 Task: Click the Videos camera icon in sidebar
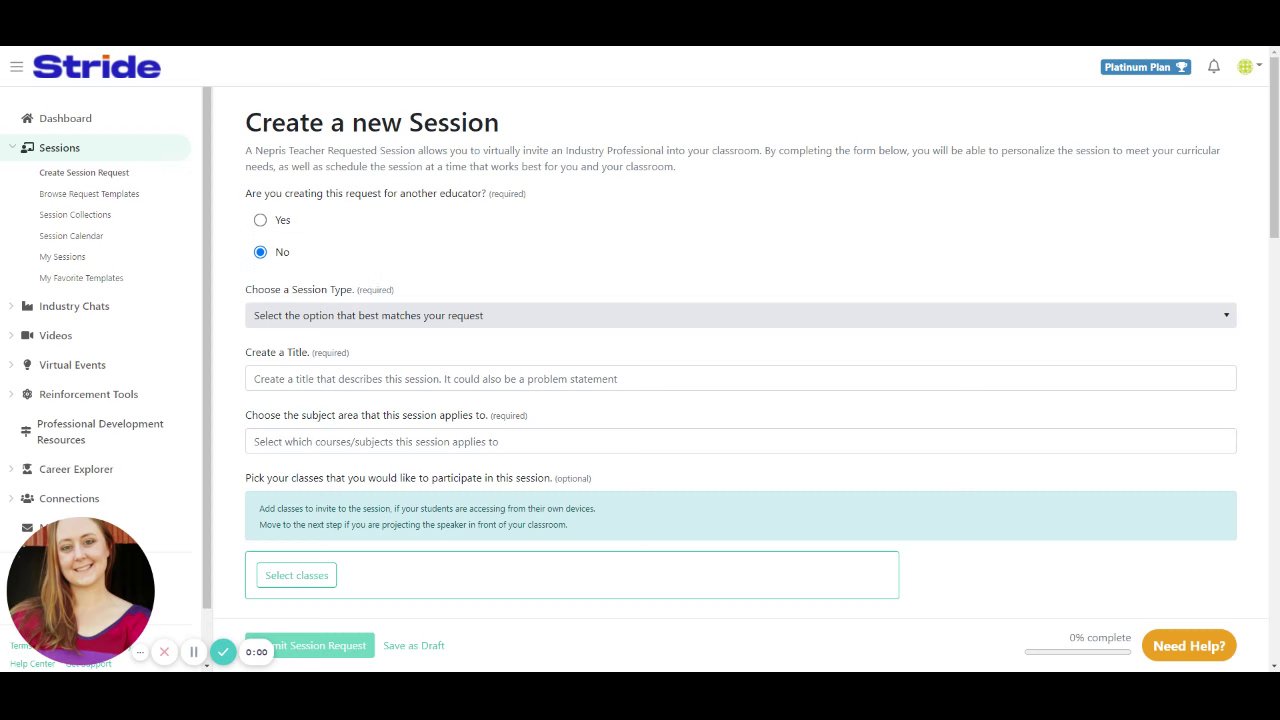[x=27, y=335]
